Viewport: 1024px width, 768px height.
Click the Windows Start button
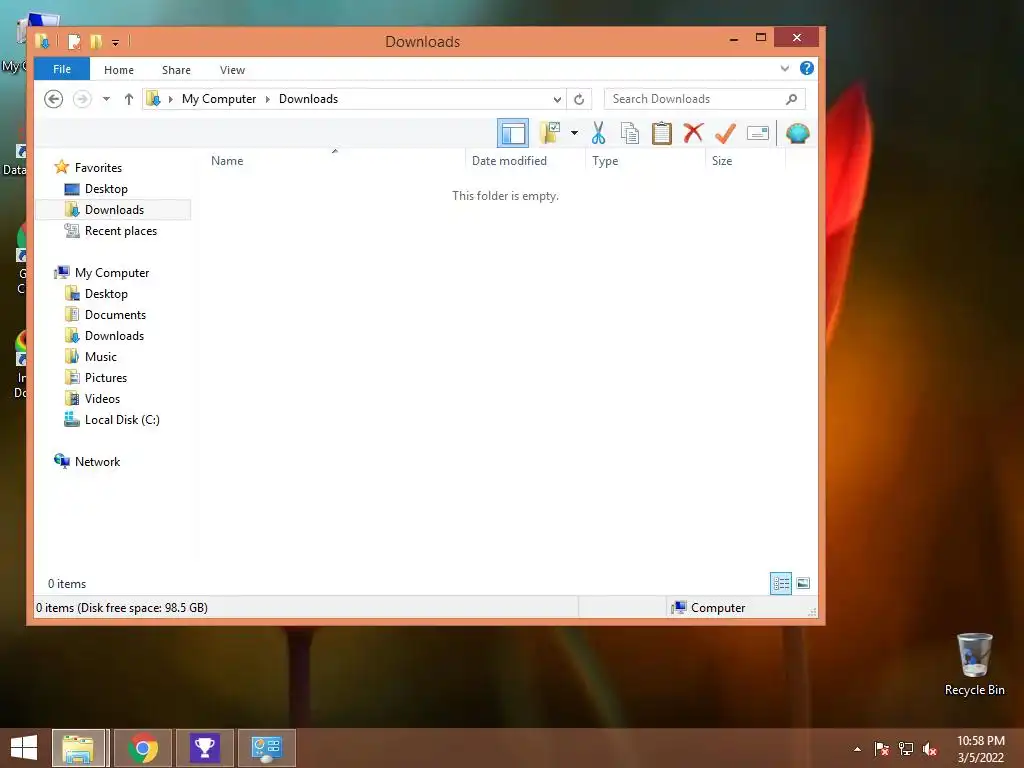pos(24,748)
